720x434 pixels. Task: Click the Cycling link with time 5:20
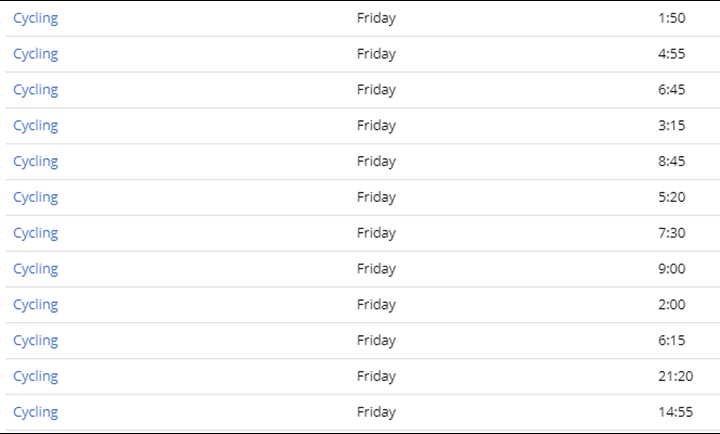click(x=35, y=197)
